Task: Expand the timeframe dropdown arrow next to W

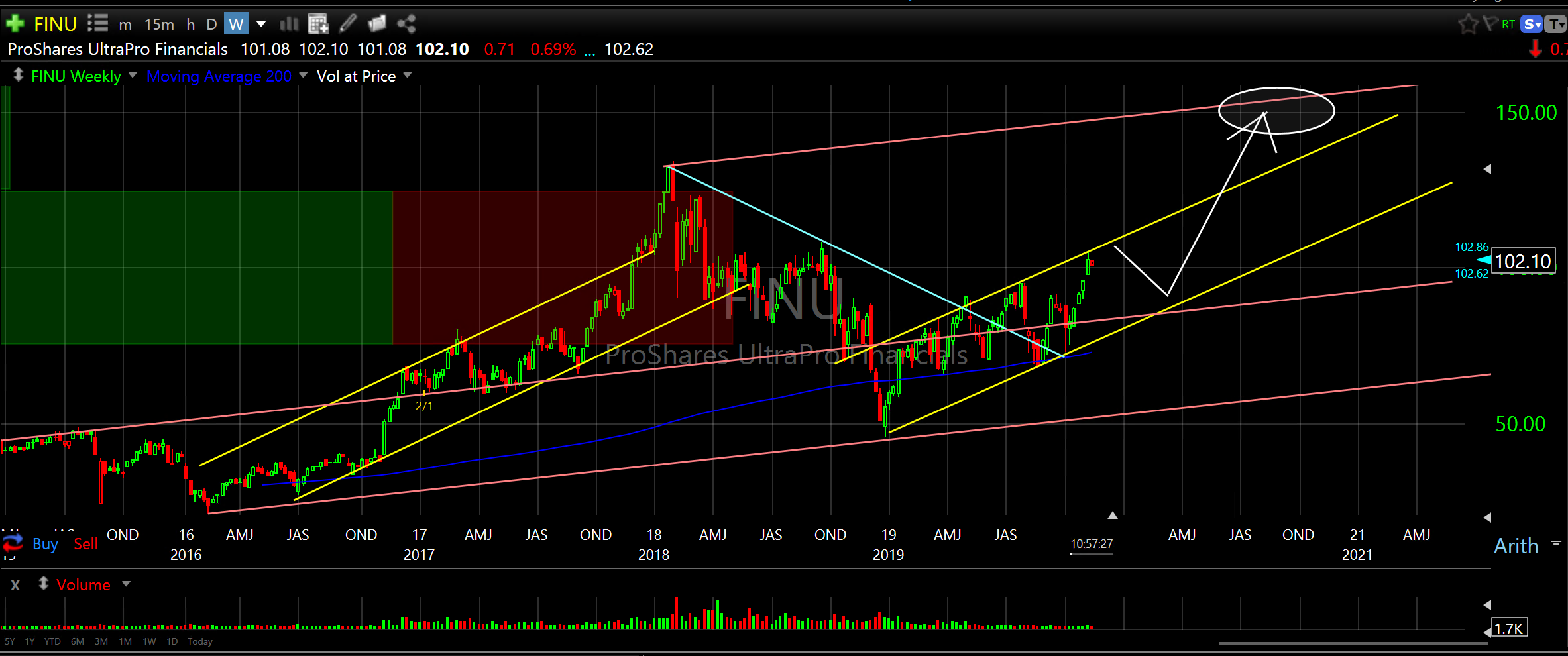Action: (x=261, y=25)
